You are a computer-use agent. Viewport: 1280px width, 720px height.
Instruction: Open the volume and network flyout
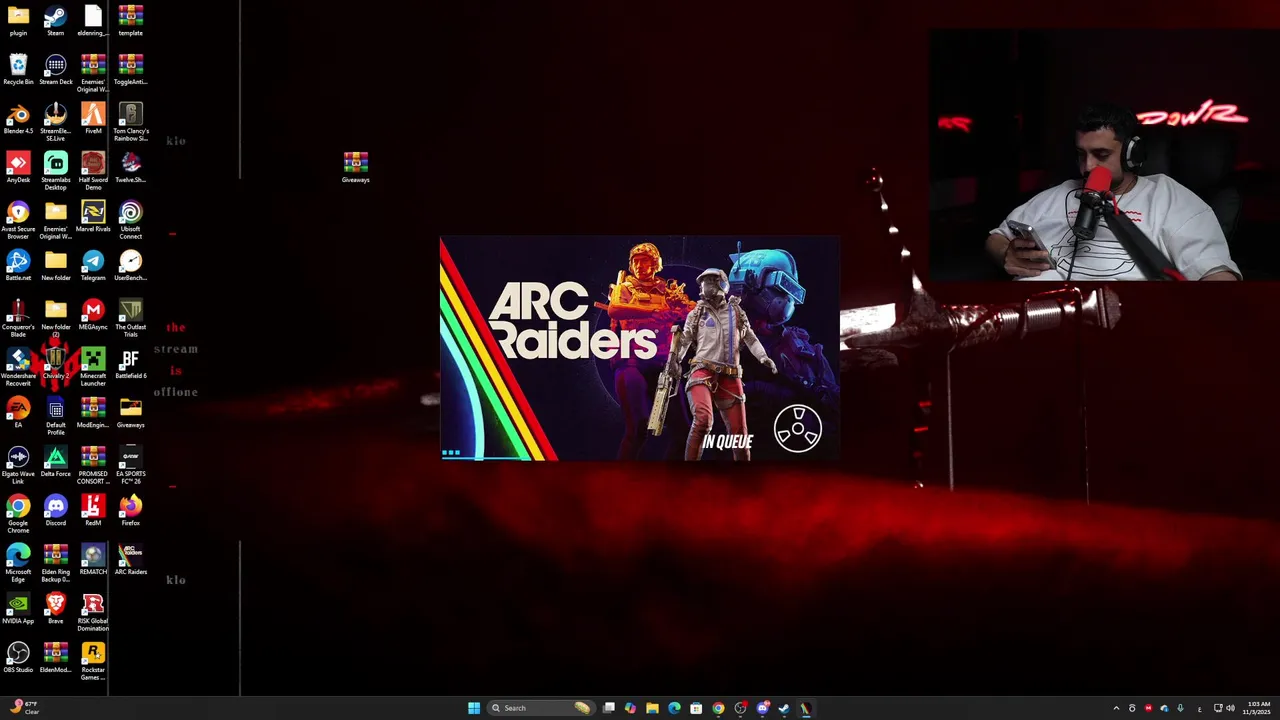[1224, 708]
